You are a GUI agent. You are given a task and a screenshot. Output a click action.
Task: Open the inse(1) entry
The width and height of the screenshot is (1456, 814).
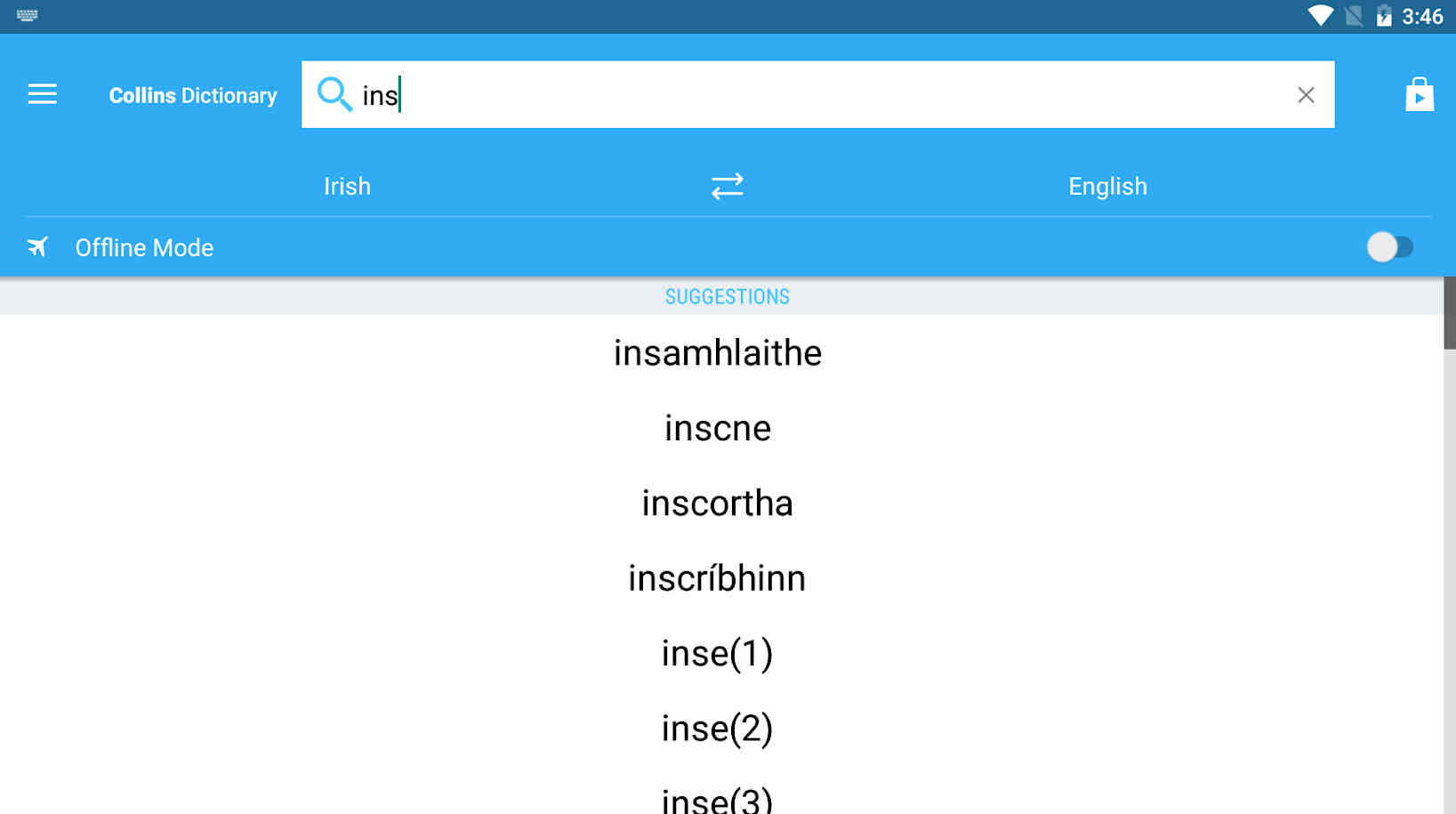click(718, 653)
